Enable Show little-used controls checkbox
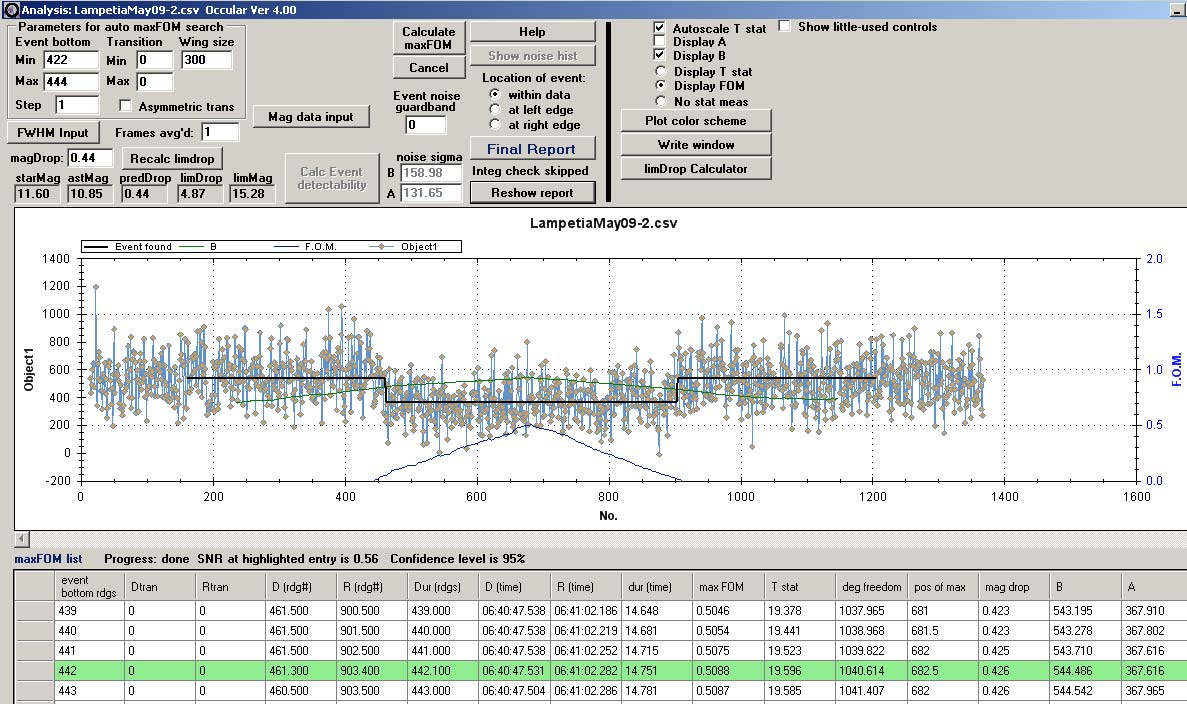The image size is (1187, 704). pos(785,26)
